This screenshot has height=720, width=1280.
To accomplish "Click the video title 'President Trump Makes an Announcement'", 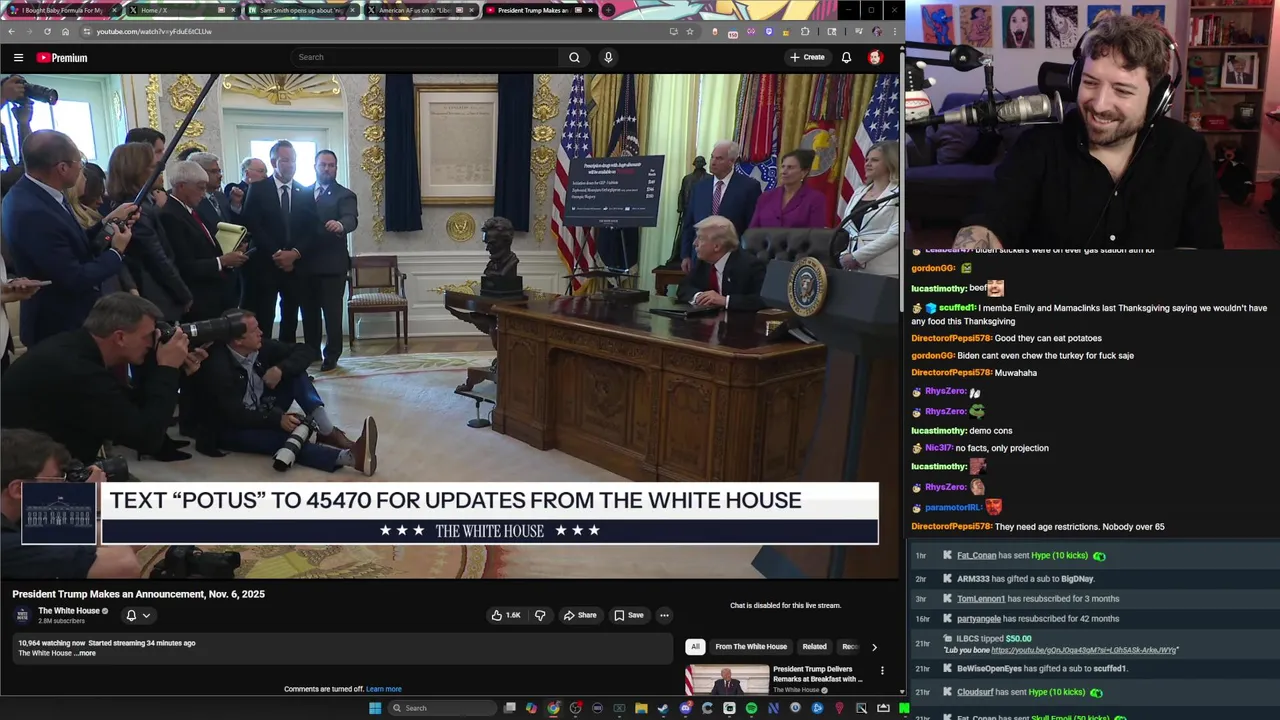I will pyautogui.click(x=138, y=594).
